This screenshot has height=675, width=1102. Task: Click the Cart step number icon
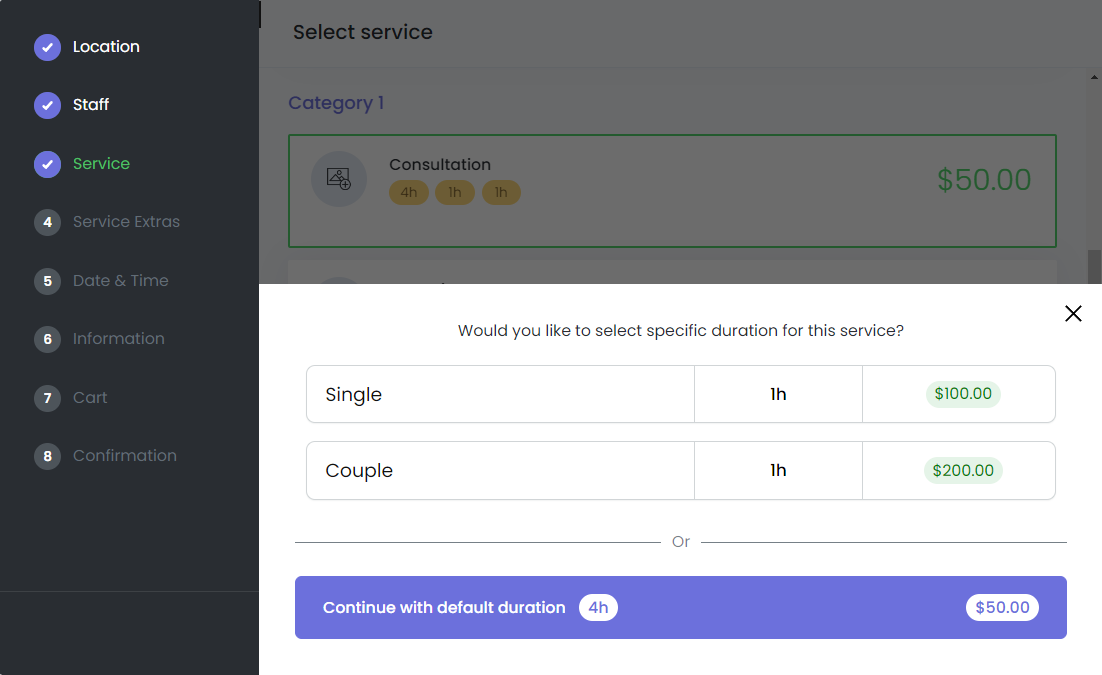click(x=47, y=398)
